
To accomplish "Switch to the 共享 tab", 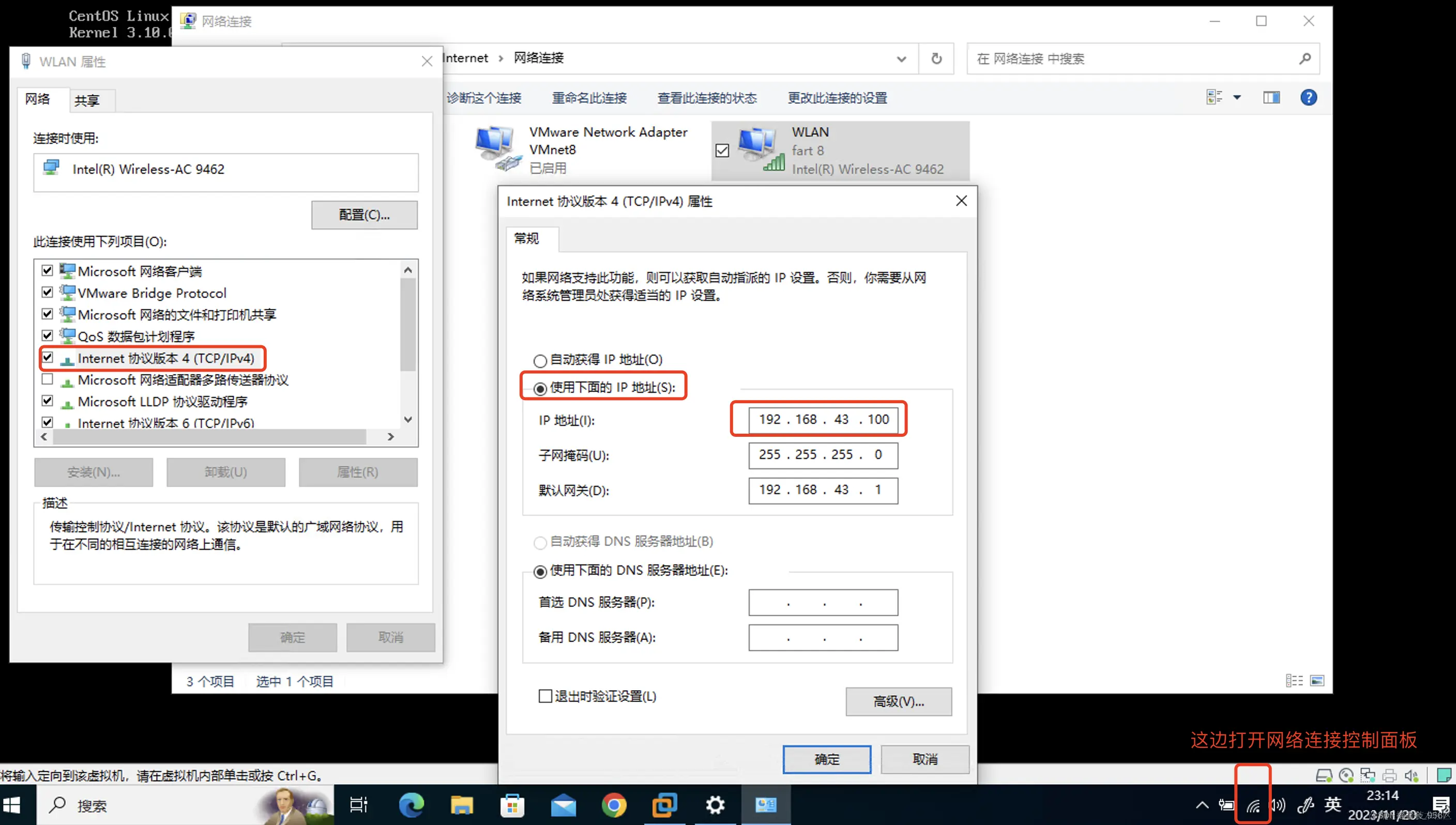I will tap(87, 100).
